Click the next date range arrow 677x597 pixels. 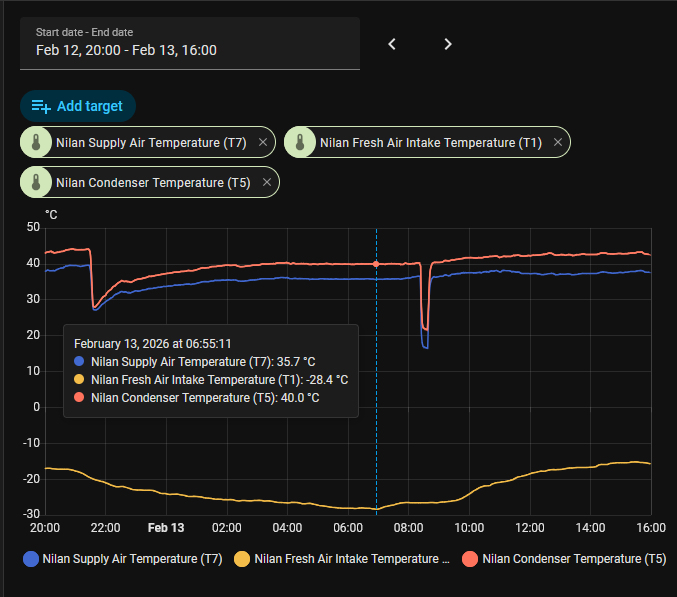tap(448, 44)
